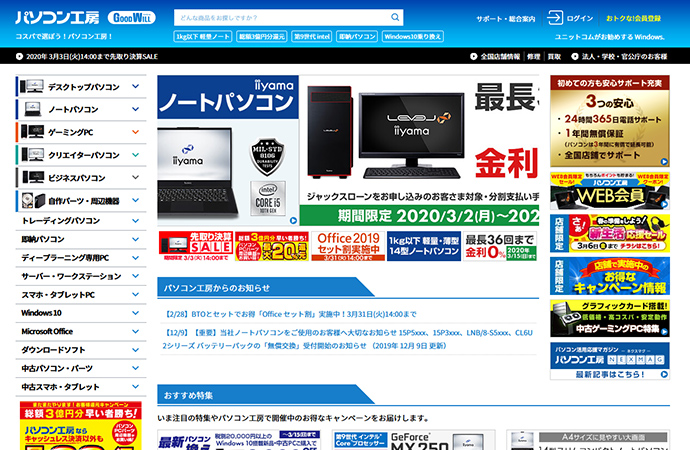
Task: Click the arrow icon on 3つの安心 banner
Action: (x=664, y=161)
